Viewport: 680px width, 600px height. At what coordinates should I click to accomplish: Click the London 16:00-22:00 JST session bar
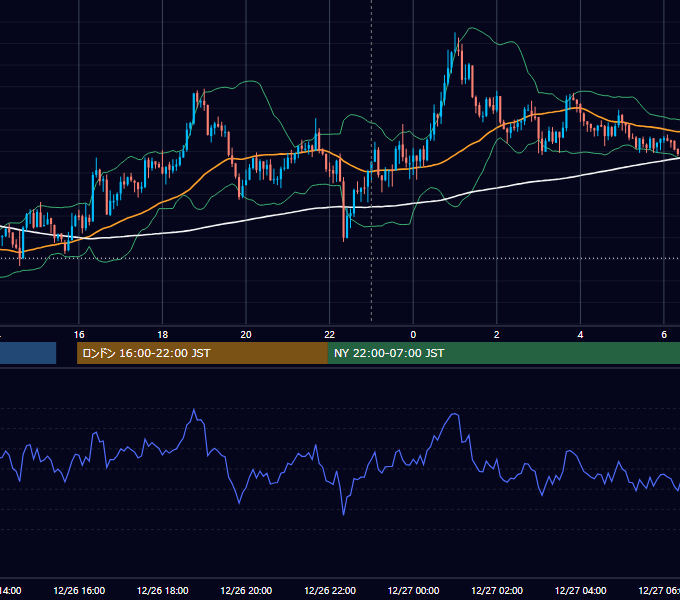pyautogui.click(x=202, y=353)
